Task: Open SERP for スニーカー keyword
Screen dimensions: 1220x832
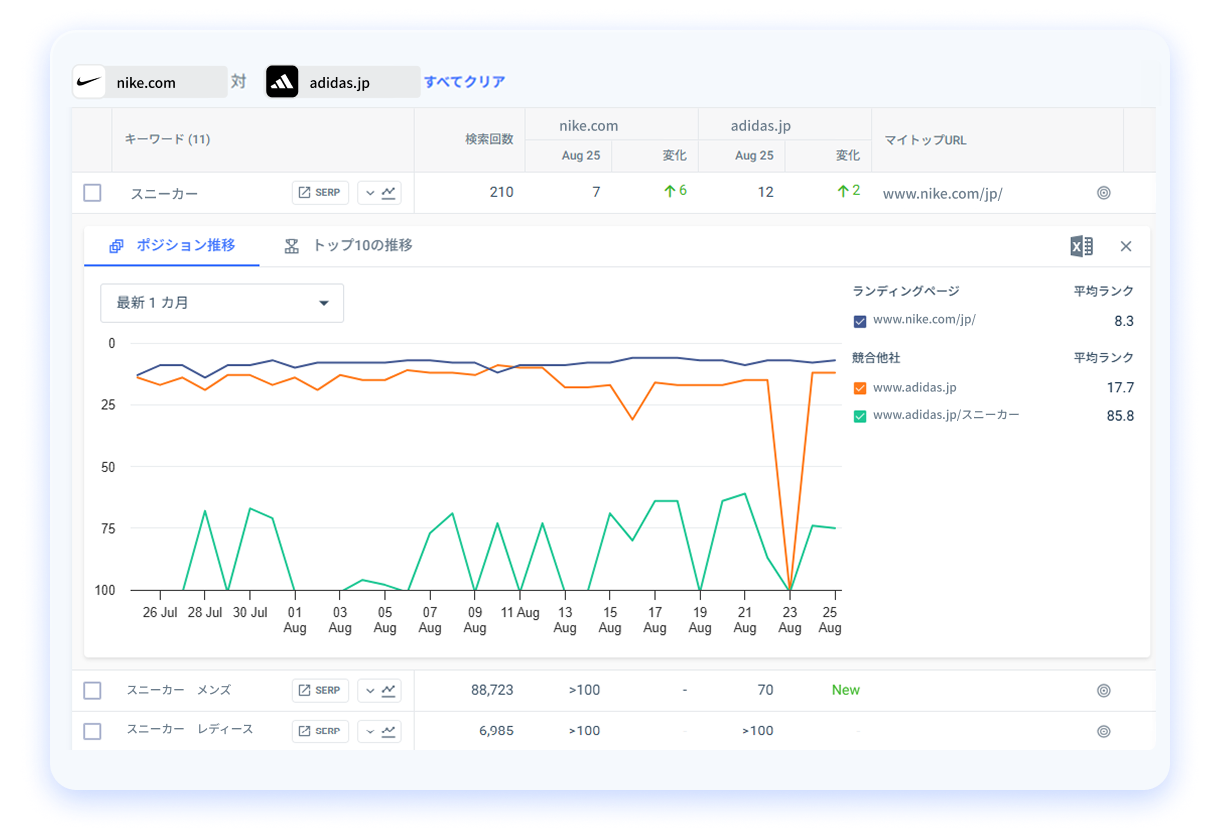Action: tap(320, 193)
